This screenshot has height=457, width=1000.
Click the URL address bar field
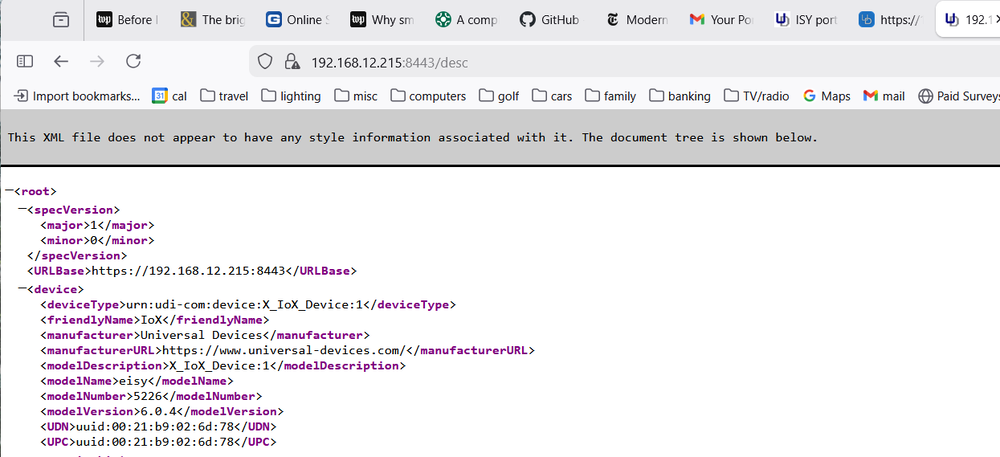tap(600, 62)
